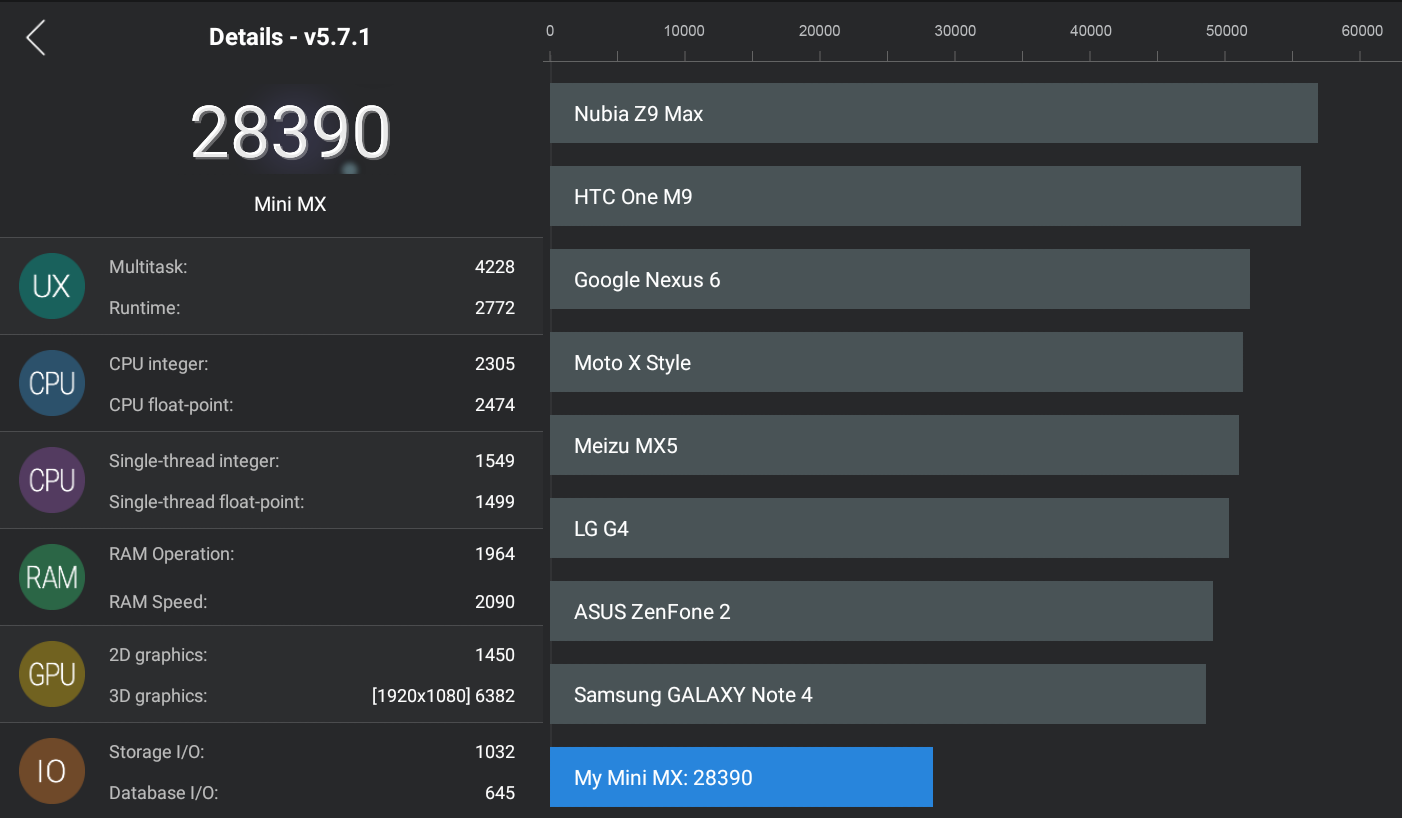Tap the Details - v5.7.1 title
This screenshot has height=818, width=1402.
pyautogui.click(x=290, y=38)
